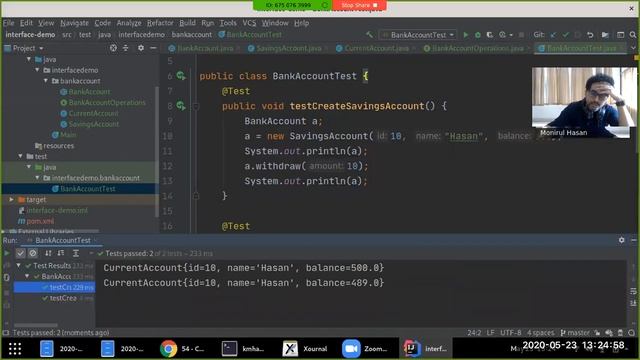
Task: Switch to the SavingsAccount.java tab
Action: [x=289, y=48]
